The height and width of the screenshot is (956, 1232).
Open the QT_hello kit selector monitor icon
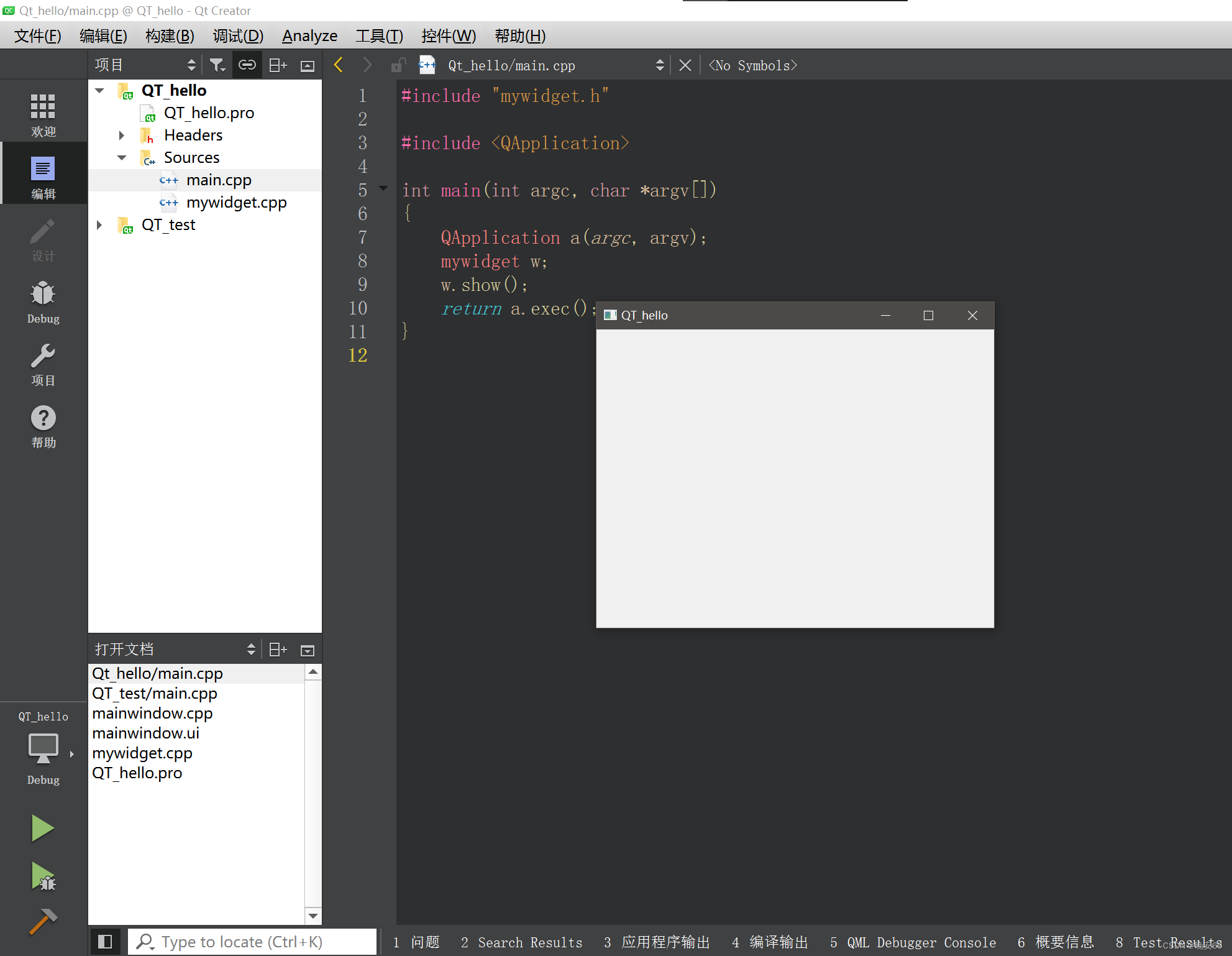(x=43, y=748)
